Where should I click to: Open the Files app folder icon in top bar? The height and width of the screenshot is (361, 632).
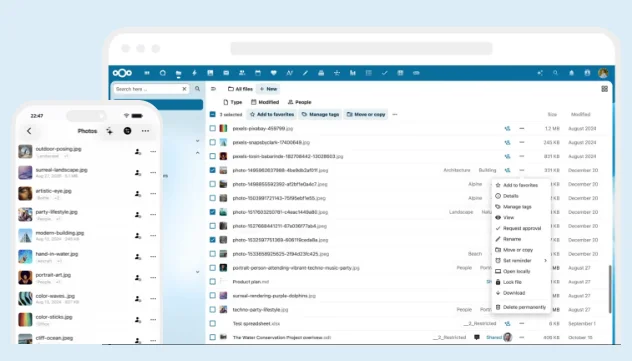click(x=179, y=73)
